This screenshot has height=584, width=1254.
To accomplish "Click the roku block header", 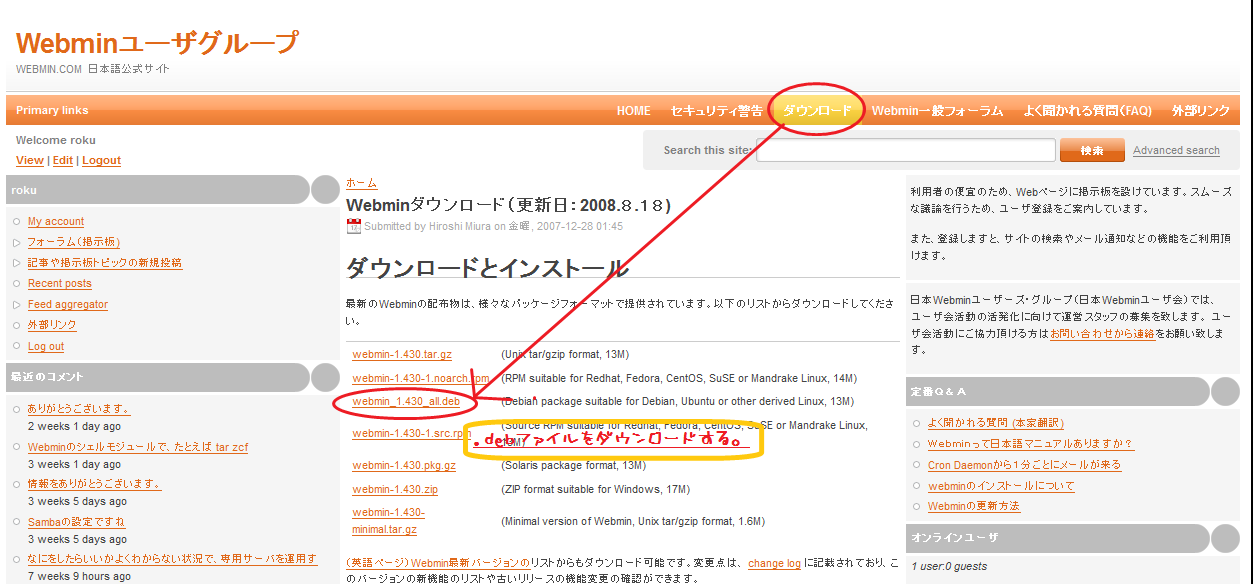I will click(x=173, y=189).
